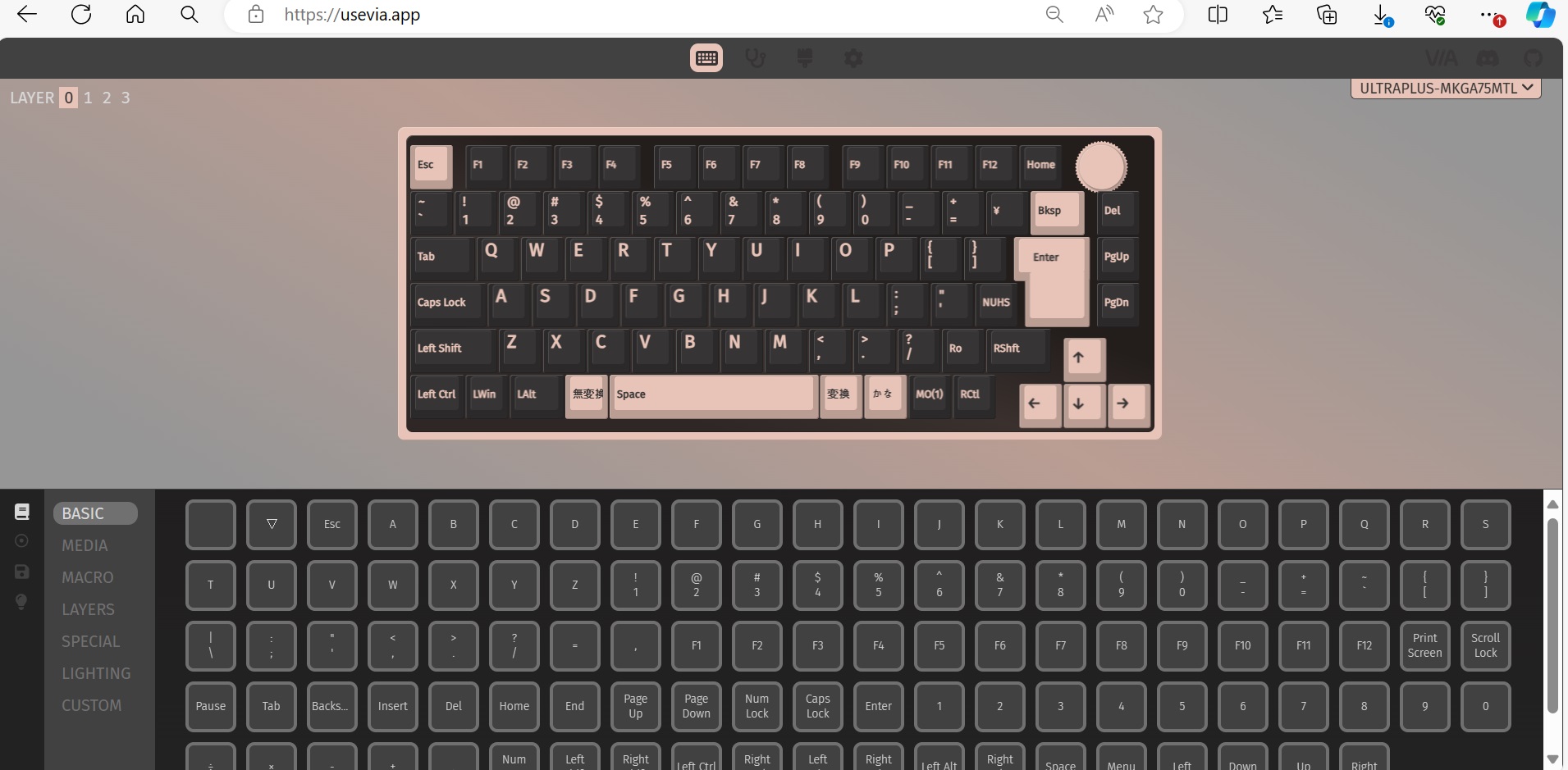Add this page to favorites with the star
The height and width of the screenshot is (770, 1568).
click(x=1154, y=15)
